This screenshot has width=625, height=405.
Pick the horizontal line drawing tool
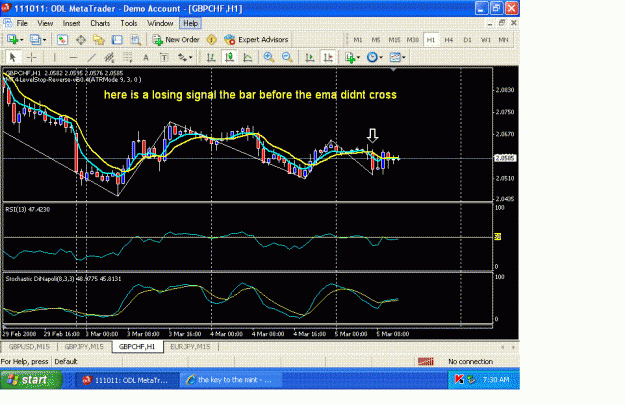[x=73, y=57]
